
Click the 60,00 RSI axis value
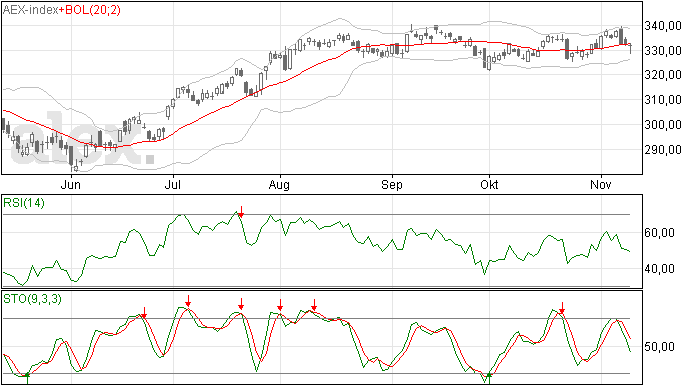click(x=659, y=232)
